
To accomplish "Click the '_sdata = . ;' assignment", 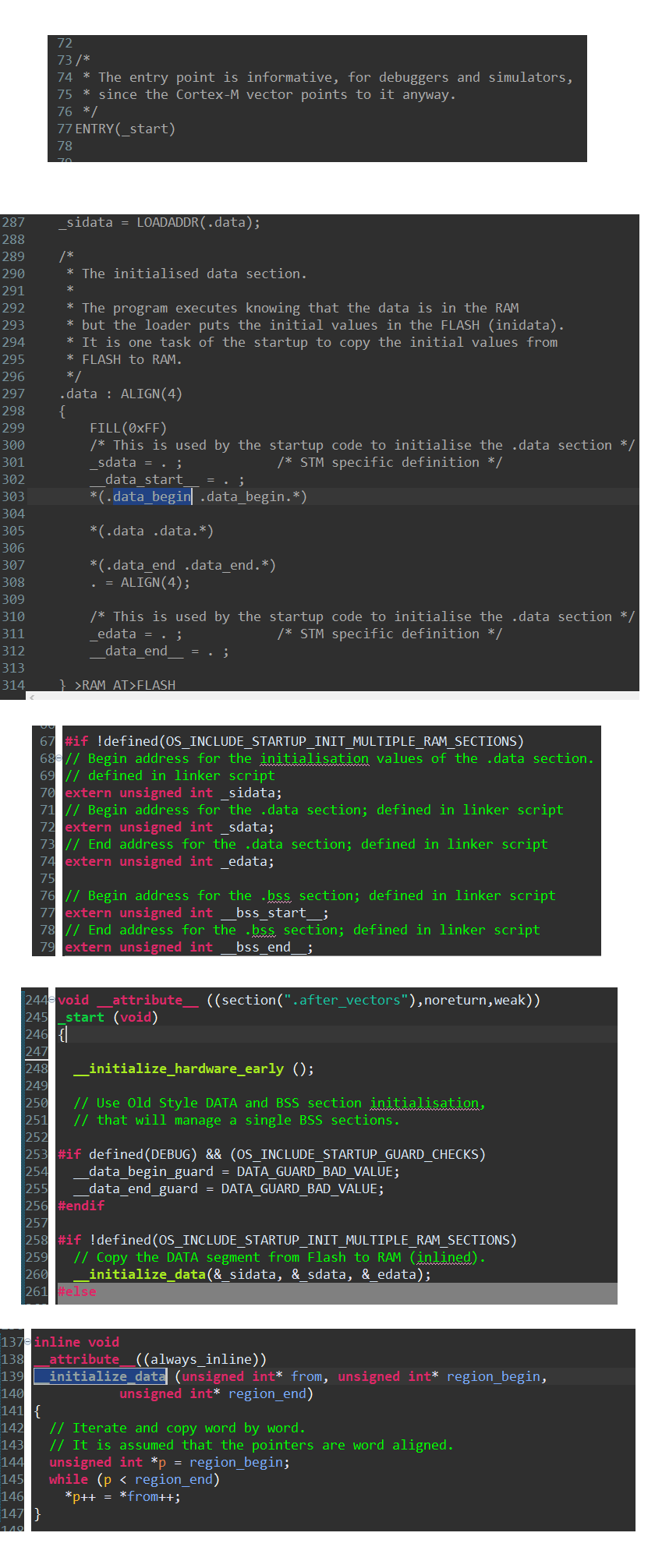I will pyautogui.click(x=136, y=462).
